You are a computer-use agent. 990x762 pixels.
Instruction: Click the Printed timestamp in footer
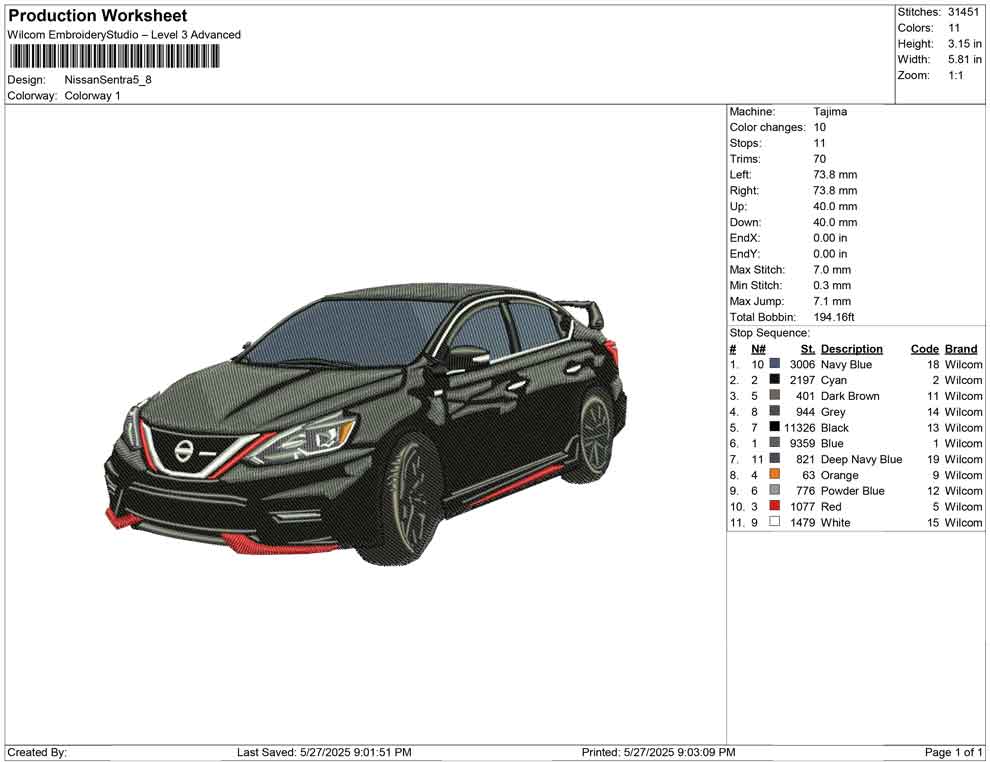659,752
